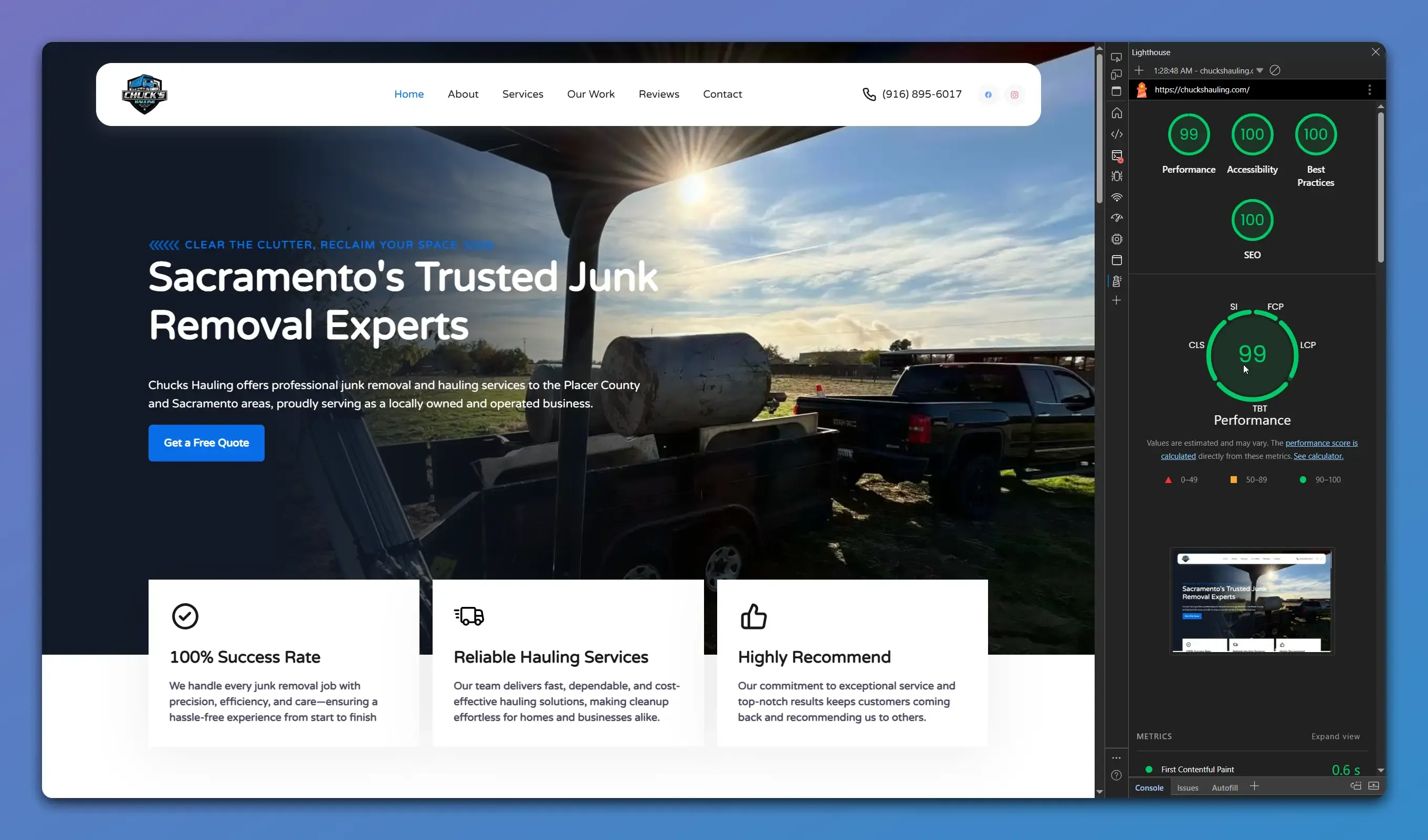This screenshot has width=1428, height=840.
Task: Click the Facebook icon in site header
Action: click(x=988, y=94)
